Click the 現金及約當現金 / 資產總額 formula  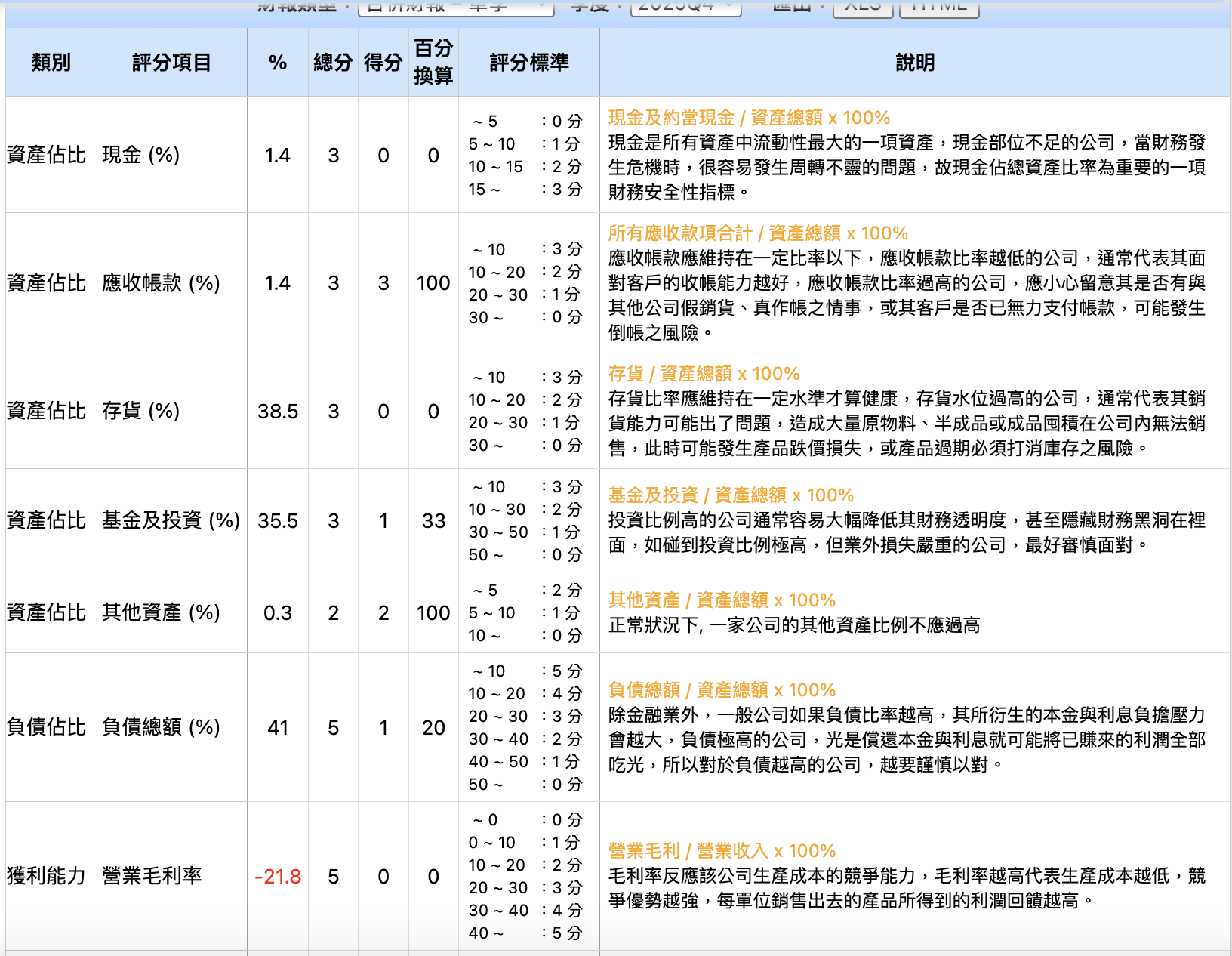pos(749,118)
